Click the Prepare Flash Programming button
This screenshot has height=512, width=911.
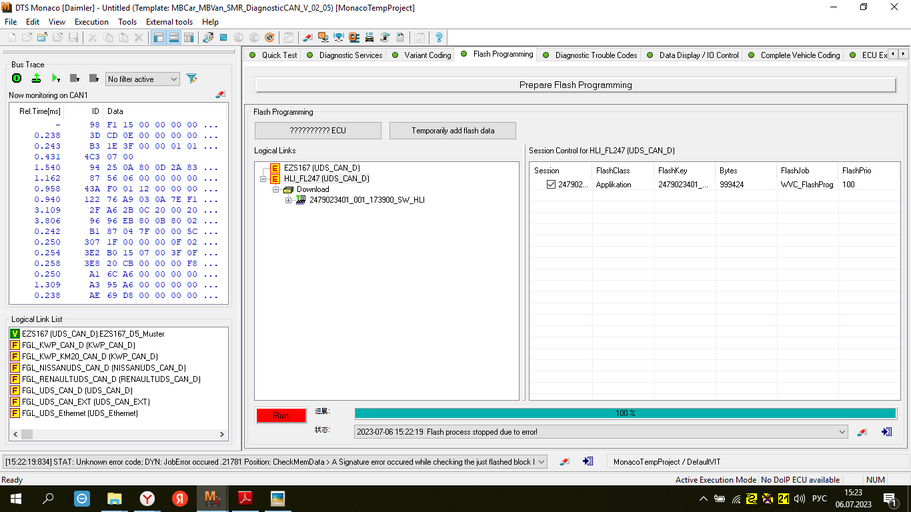click(x=575, y=85)
